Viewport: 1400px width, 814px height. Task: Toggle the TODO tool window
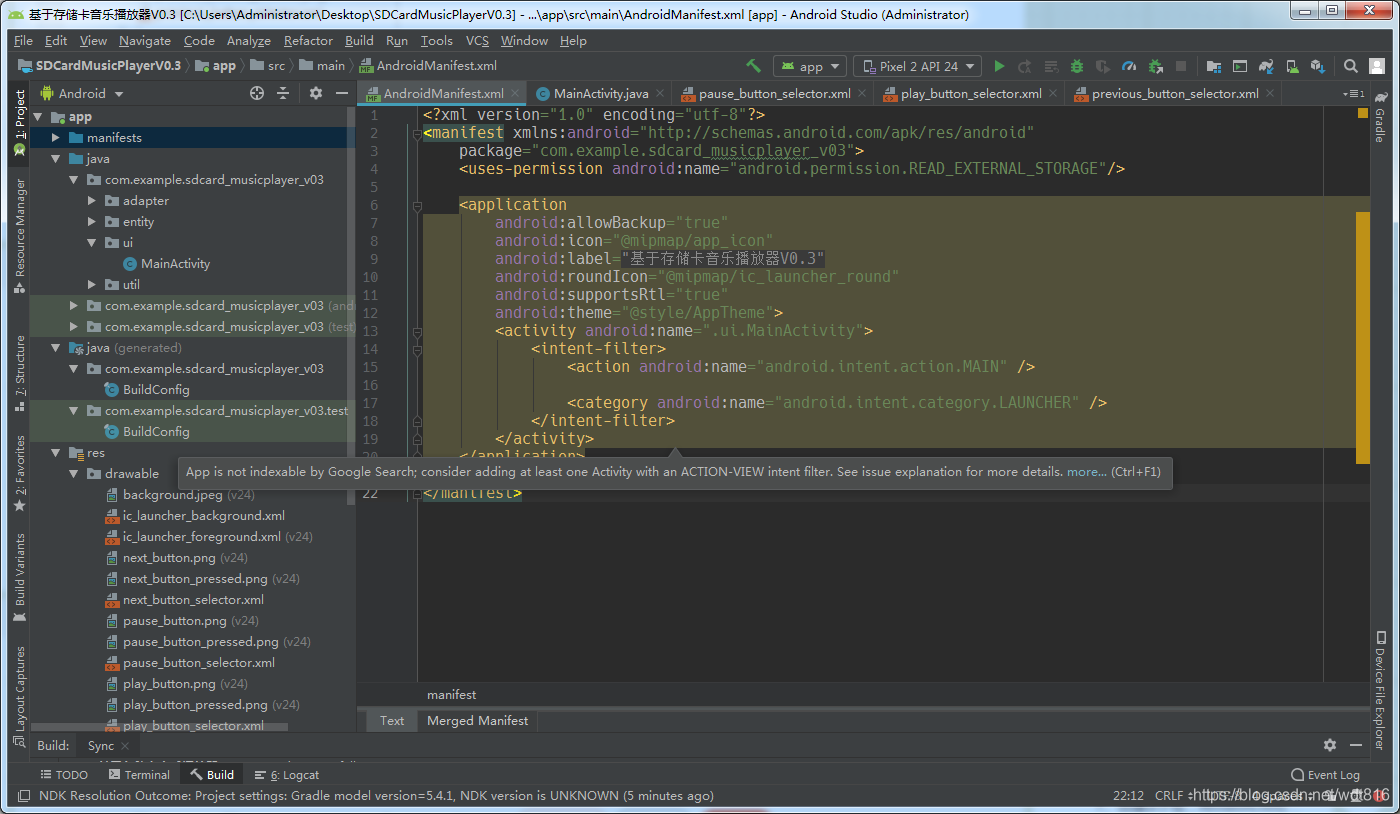tap(64, 774)
